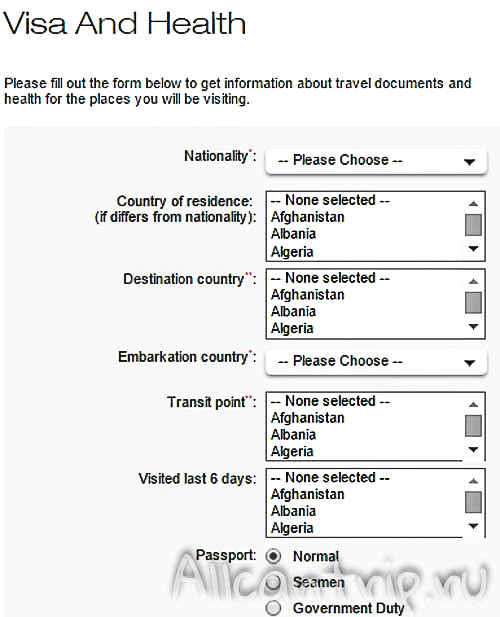
Task: Choose Afghanistan in Visited last 6 days list
Action: (308, 494)
